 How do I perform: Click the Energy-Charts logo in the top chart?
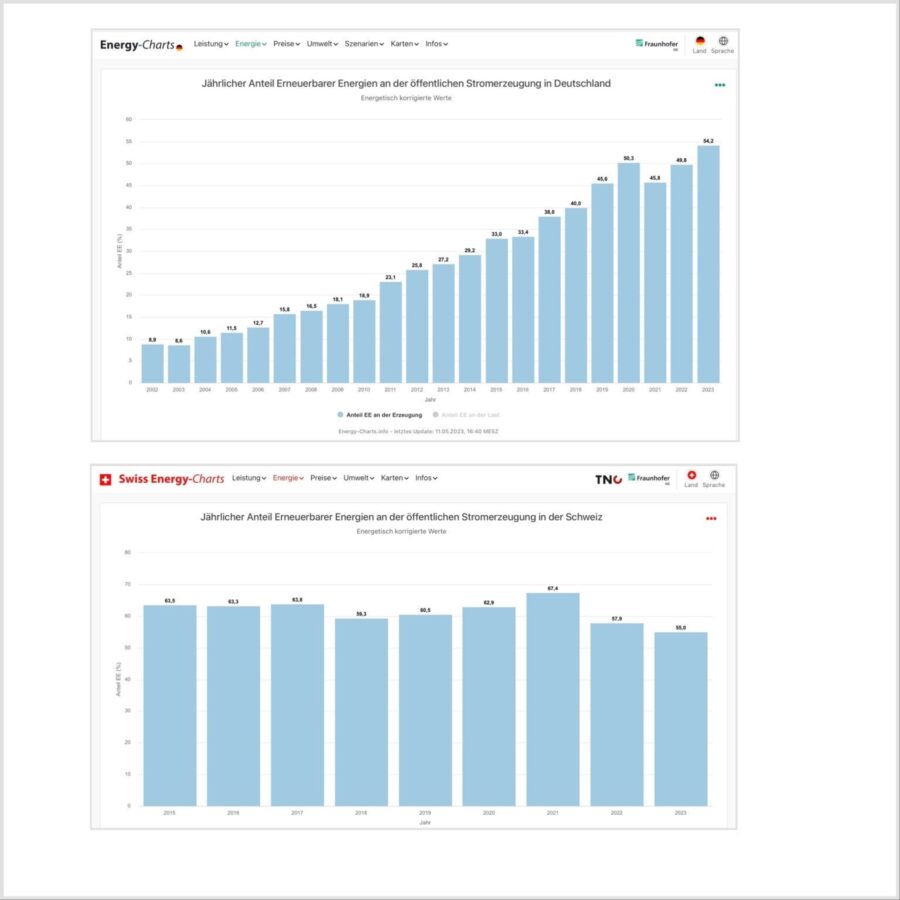[x=141, y=45]
